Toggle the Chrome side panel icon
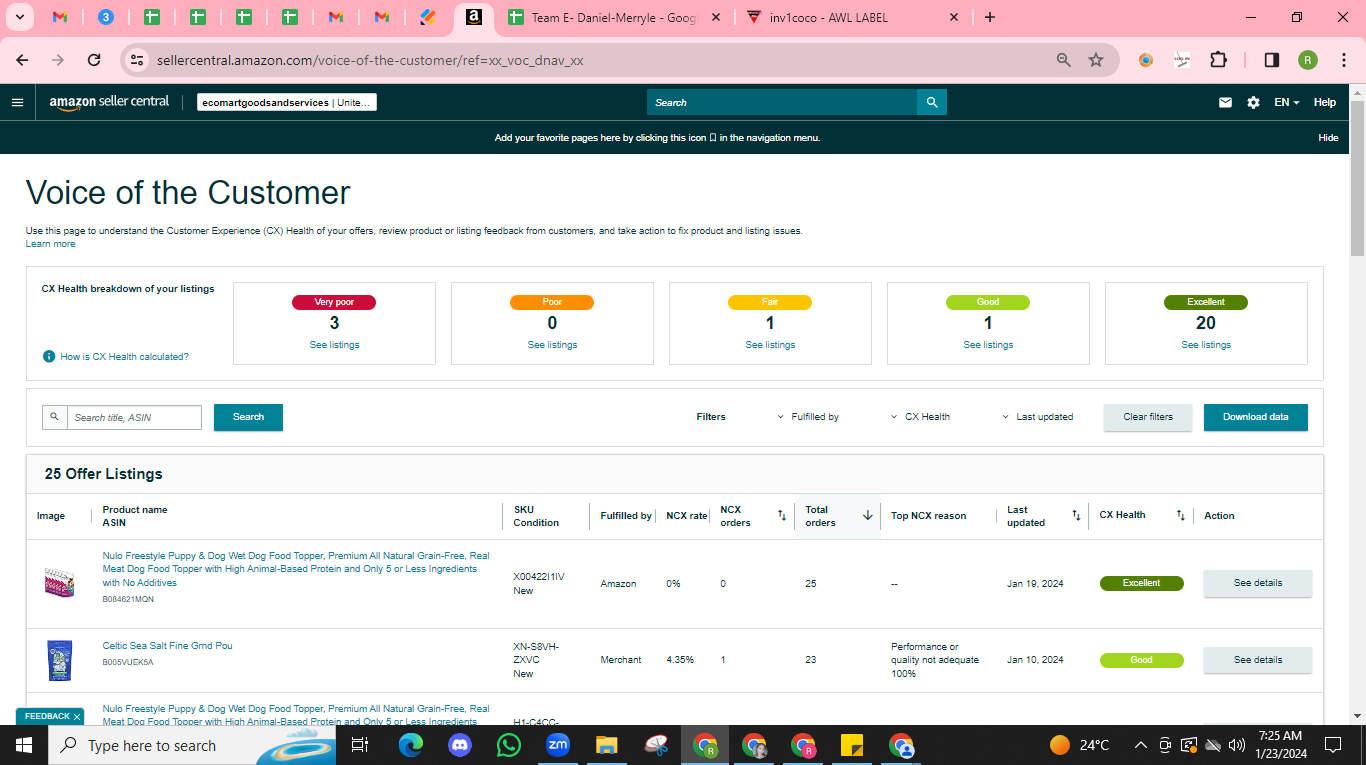The height and width of the screenshot is (765, 1366). (1271, 60)
